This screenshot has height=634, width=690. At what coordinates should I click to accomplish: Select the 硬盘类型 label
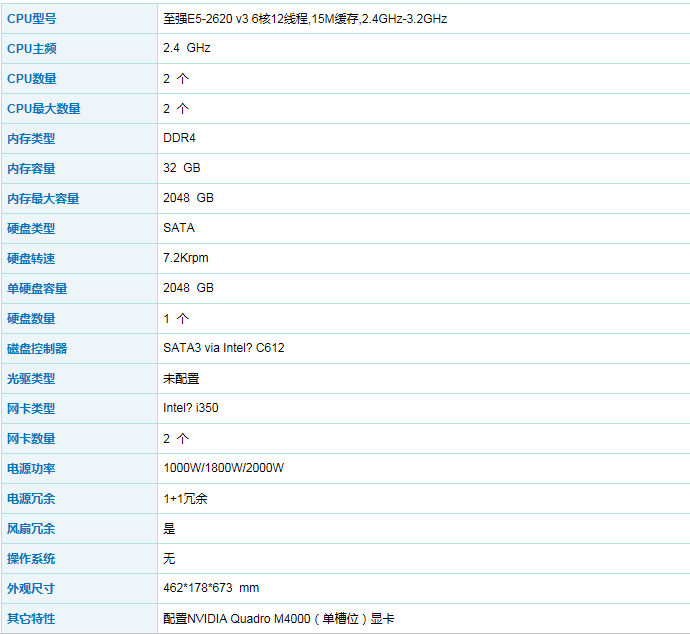[31, 229]
